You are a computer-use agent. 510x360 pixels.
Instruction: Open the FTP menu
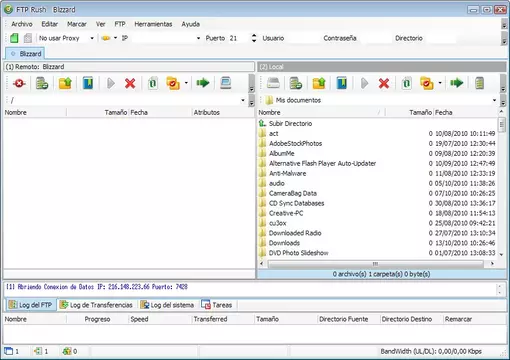tap(120, 24)
